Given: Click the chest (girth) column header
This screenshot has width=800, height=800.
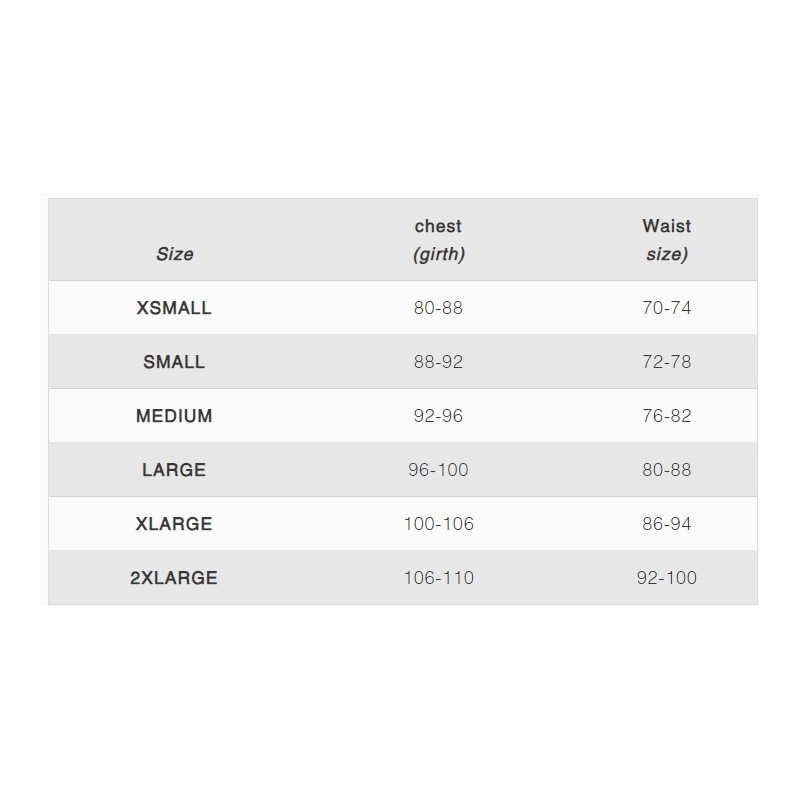Looking at the screenshot, I should [x=438, y=240].
